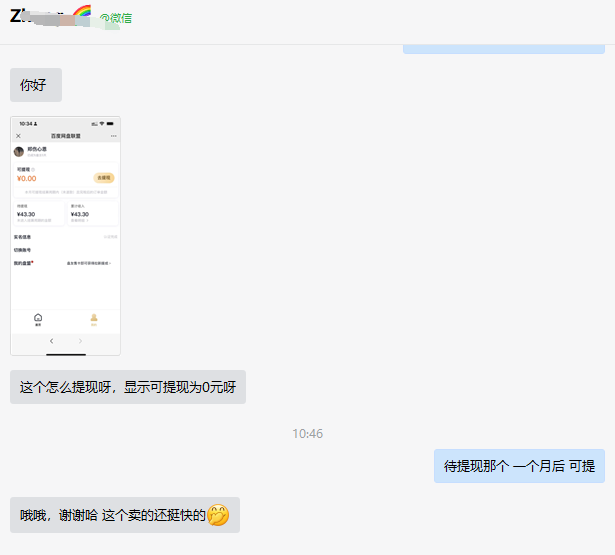Select the 你好 message bubble

click(x=35, y=85)
